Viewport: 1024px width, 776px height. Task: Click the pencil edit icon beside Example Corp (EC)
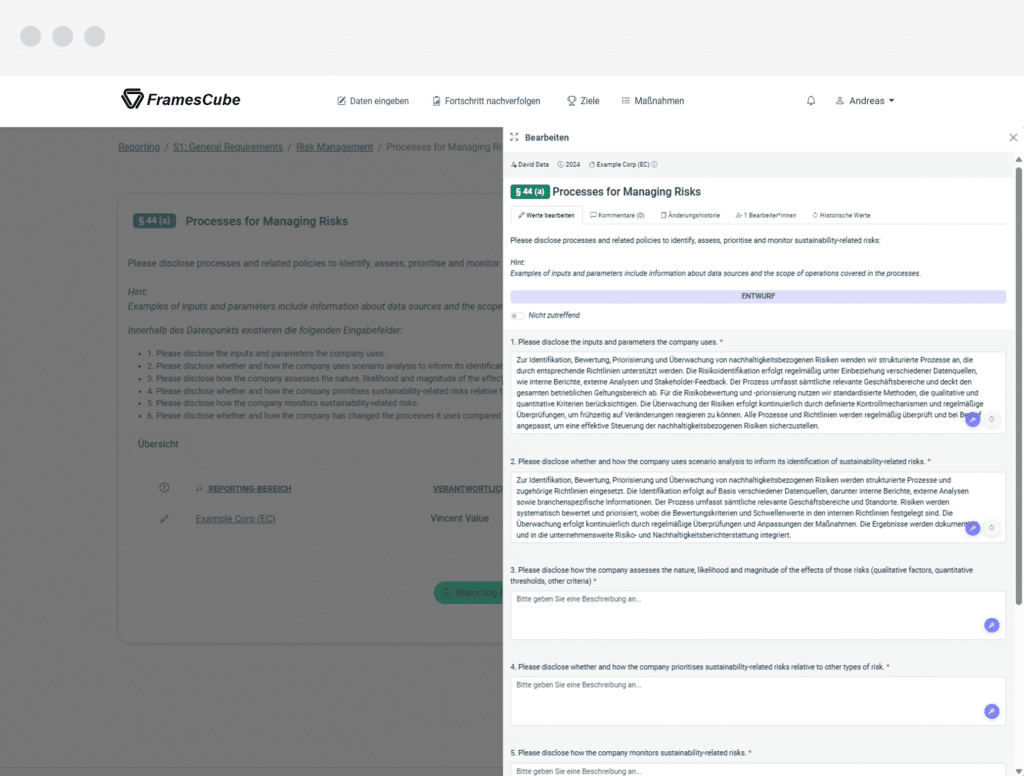(164, 519)
